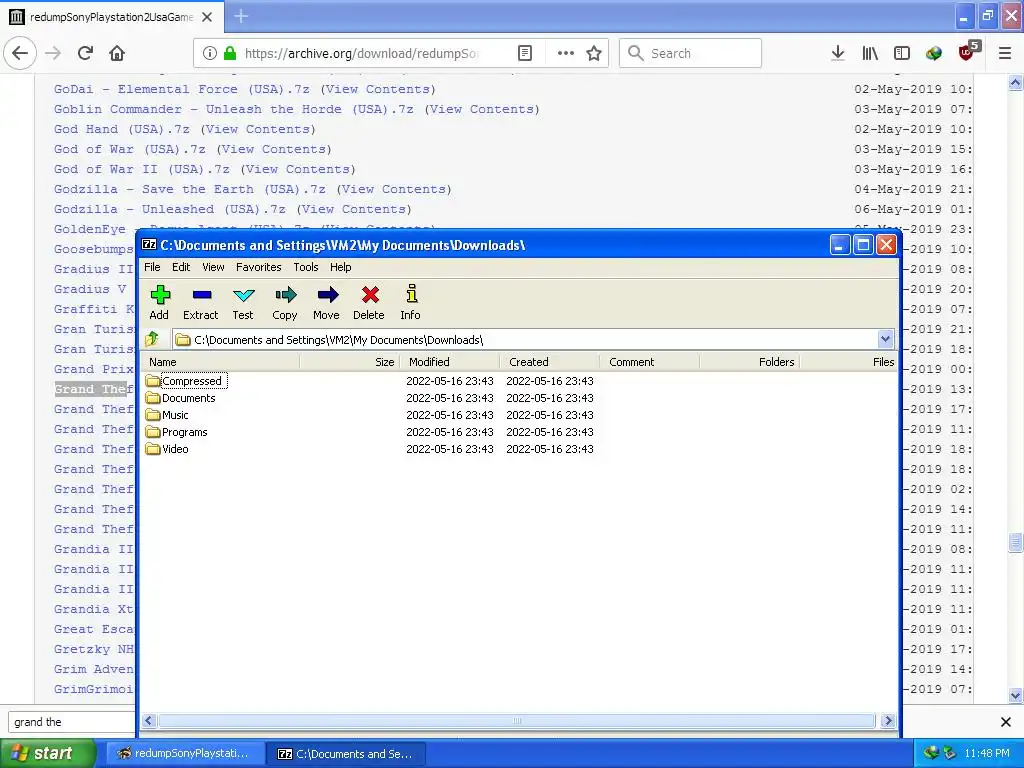The image size is (1024, 768).
Task: Go back in Firefox
Action: click(x=20, y=53)
